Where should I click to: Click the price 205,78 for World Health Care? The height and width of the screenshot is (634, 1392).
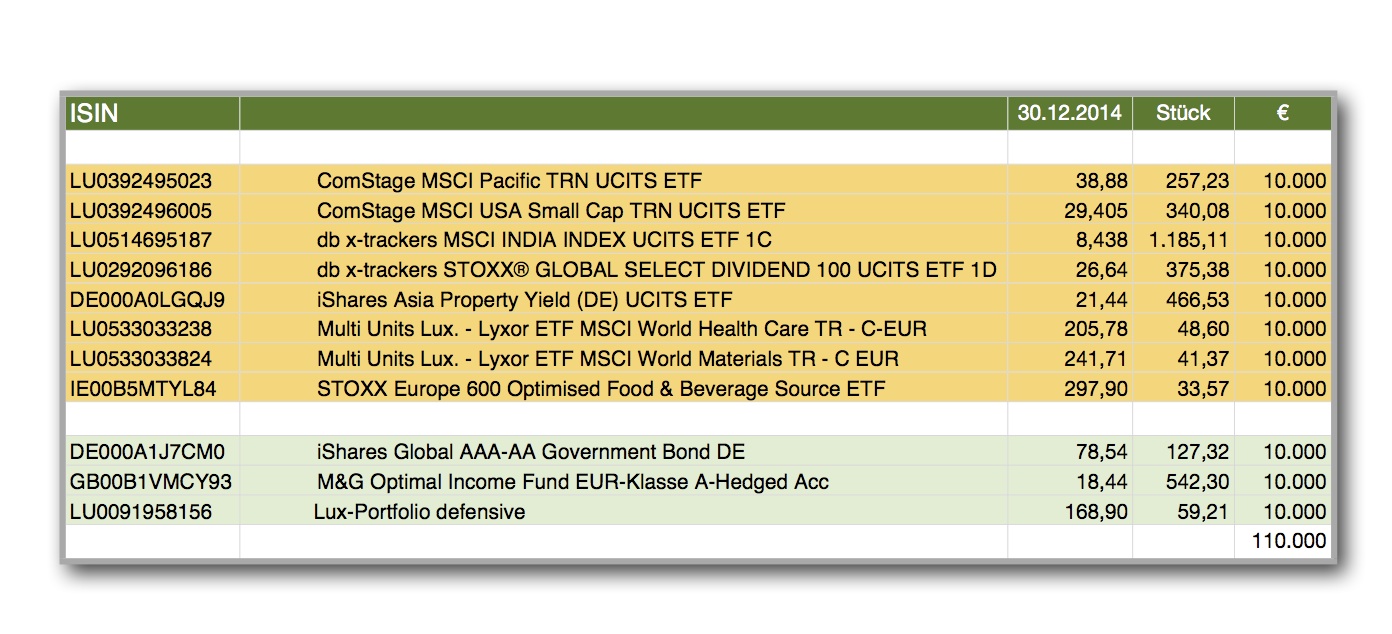tap(1096, 329)
